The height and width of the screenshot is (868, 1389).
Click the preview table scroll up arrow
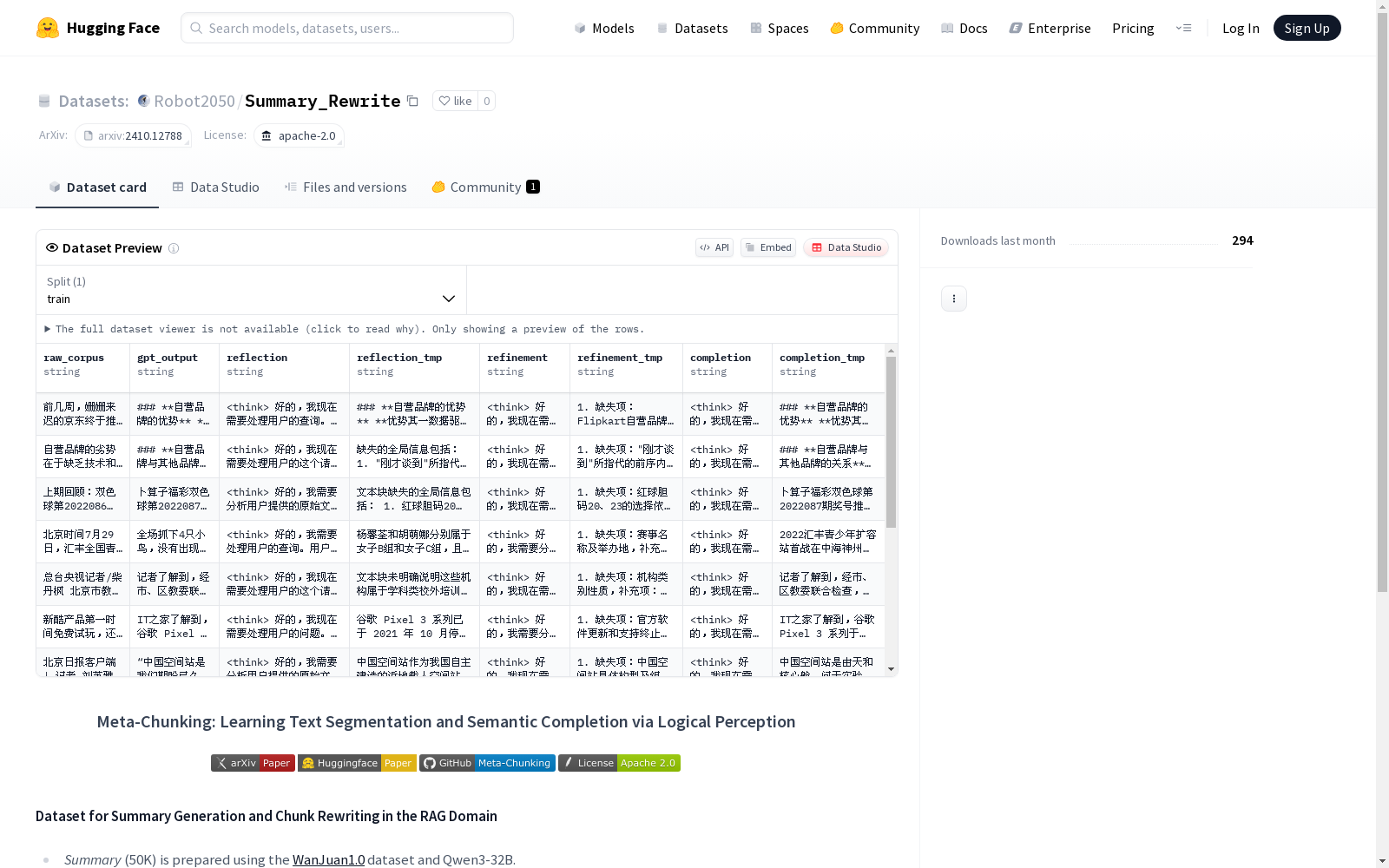[891, 351]
